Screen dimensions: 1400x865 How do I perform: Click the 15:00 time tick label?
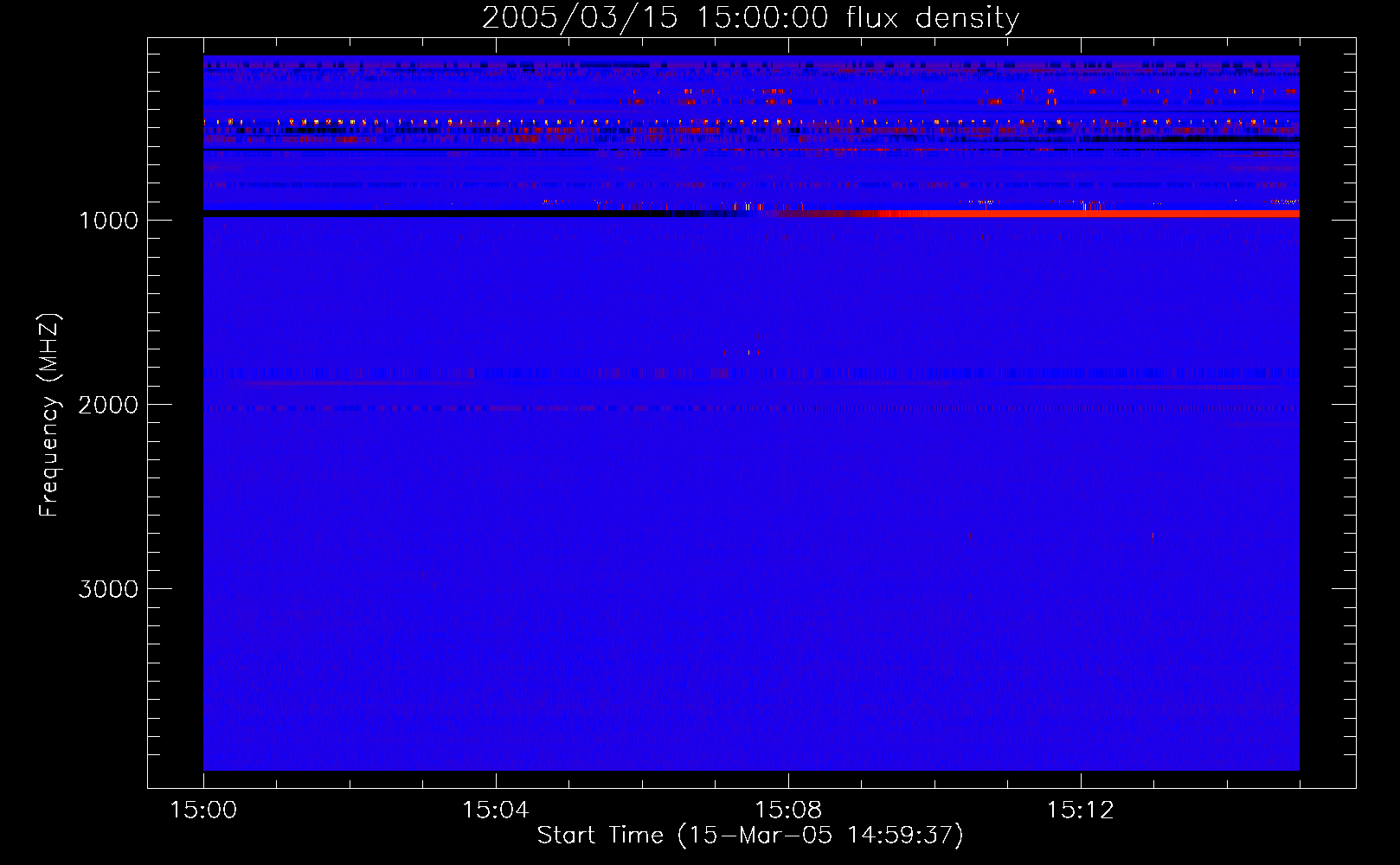[203, 811]
